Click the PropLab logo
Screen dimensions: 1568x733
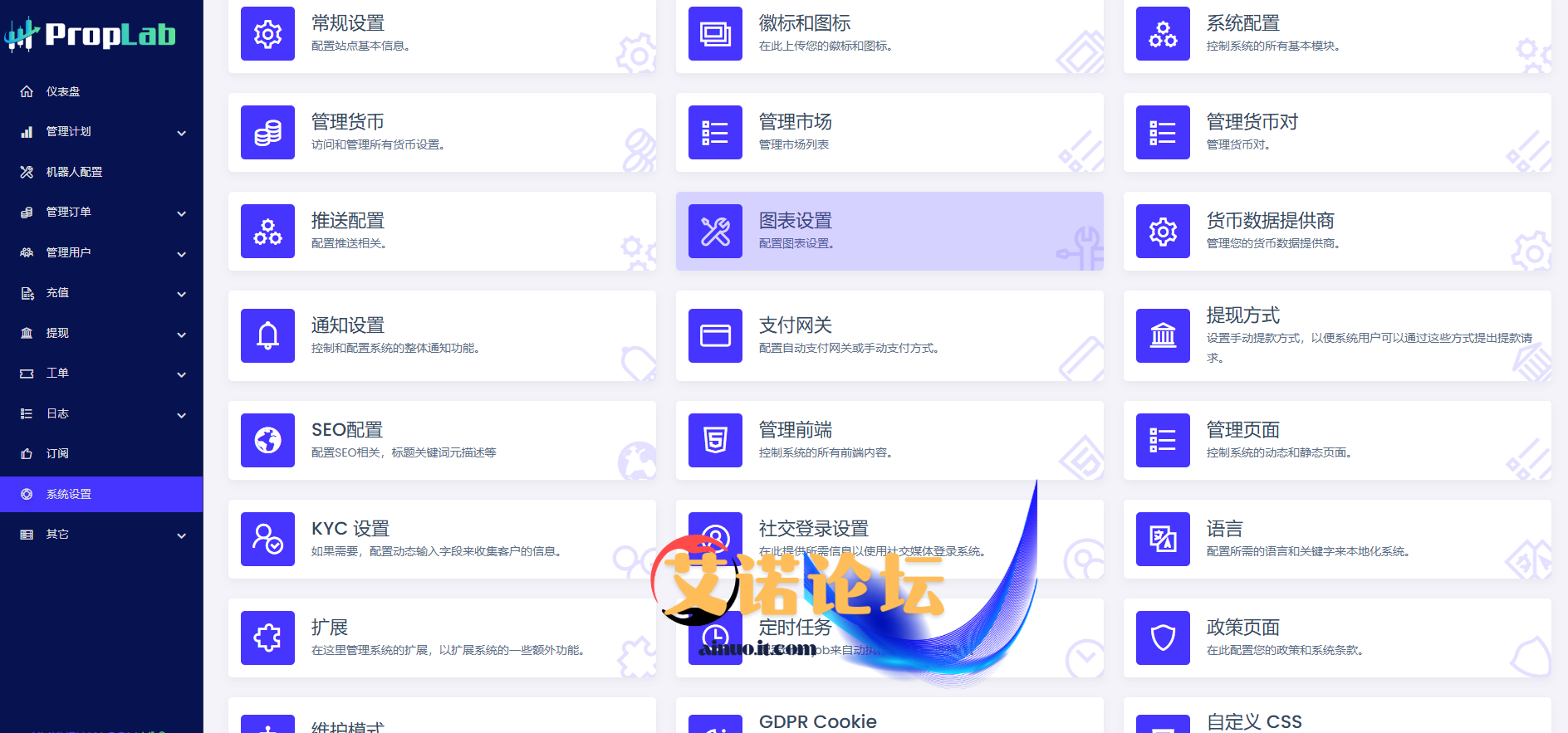(91, 34)
